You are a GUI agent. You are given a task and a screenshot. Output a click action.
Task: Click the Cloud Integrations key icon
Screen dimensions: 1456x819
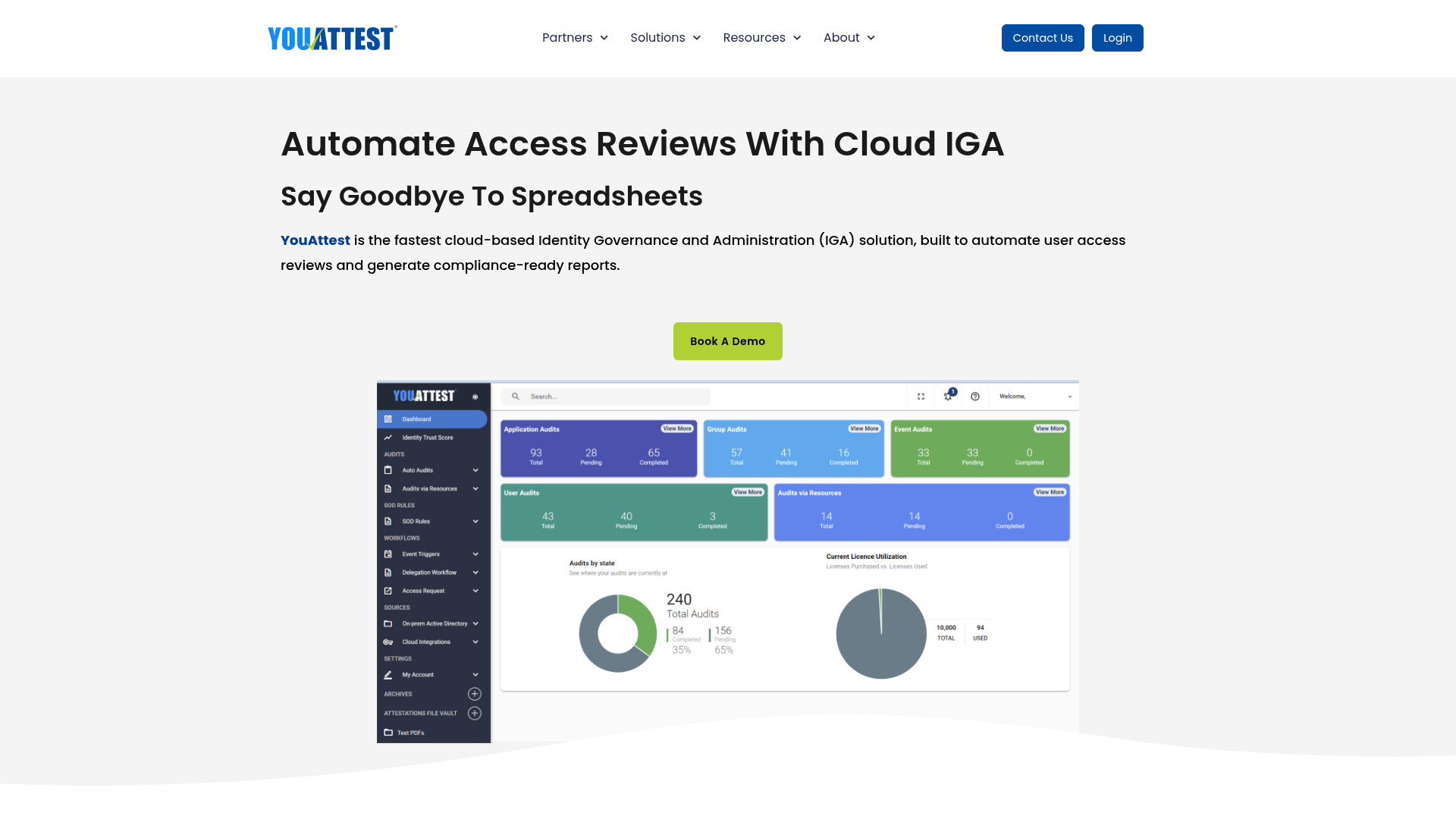(388, 642)
